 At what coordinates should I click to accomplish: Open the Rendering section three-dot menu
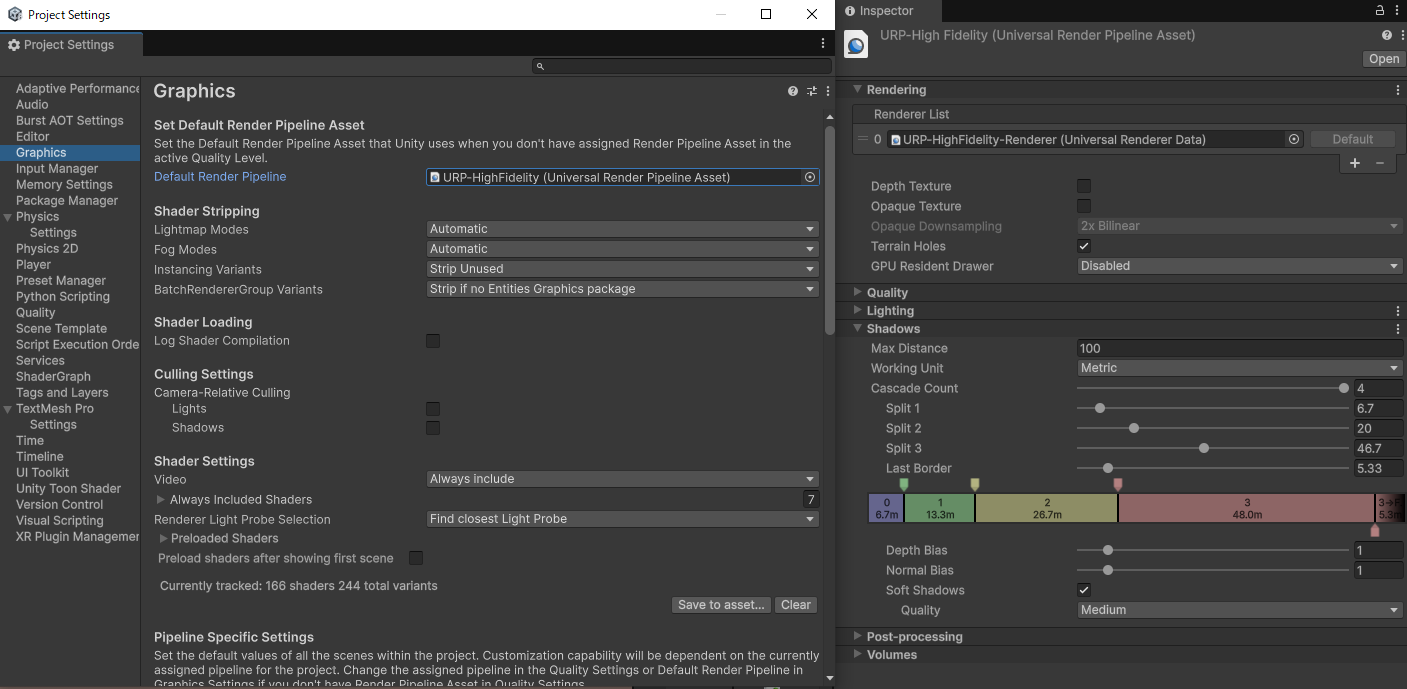pos(1398,90)
